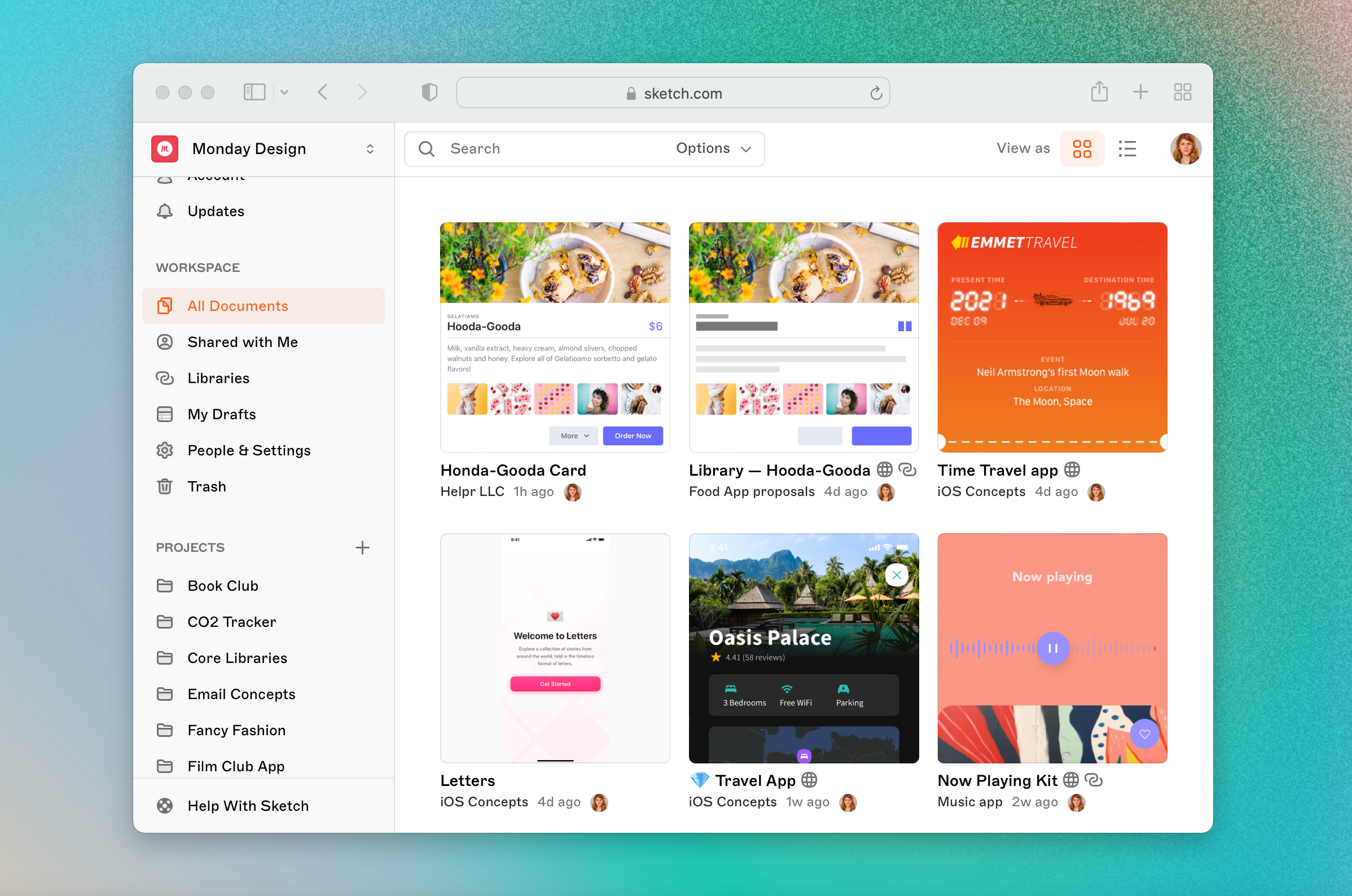
Task: Open the CO2 Tracker project
Action: (x=231, y=622)
